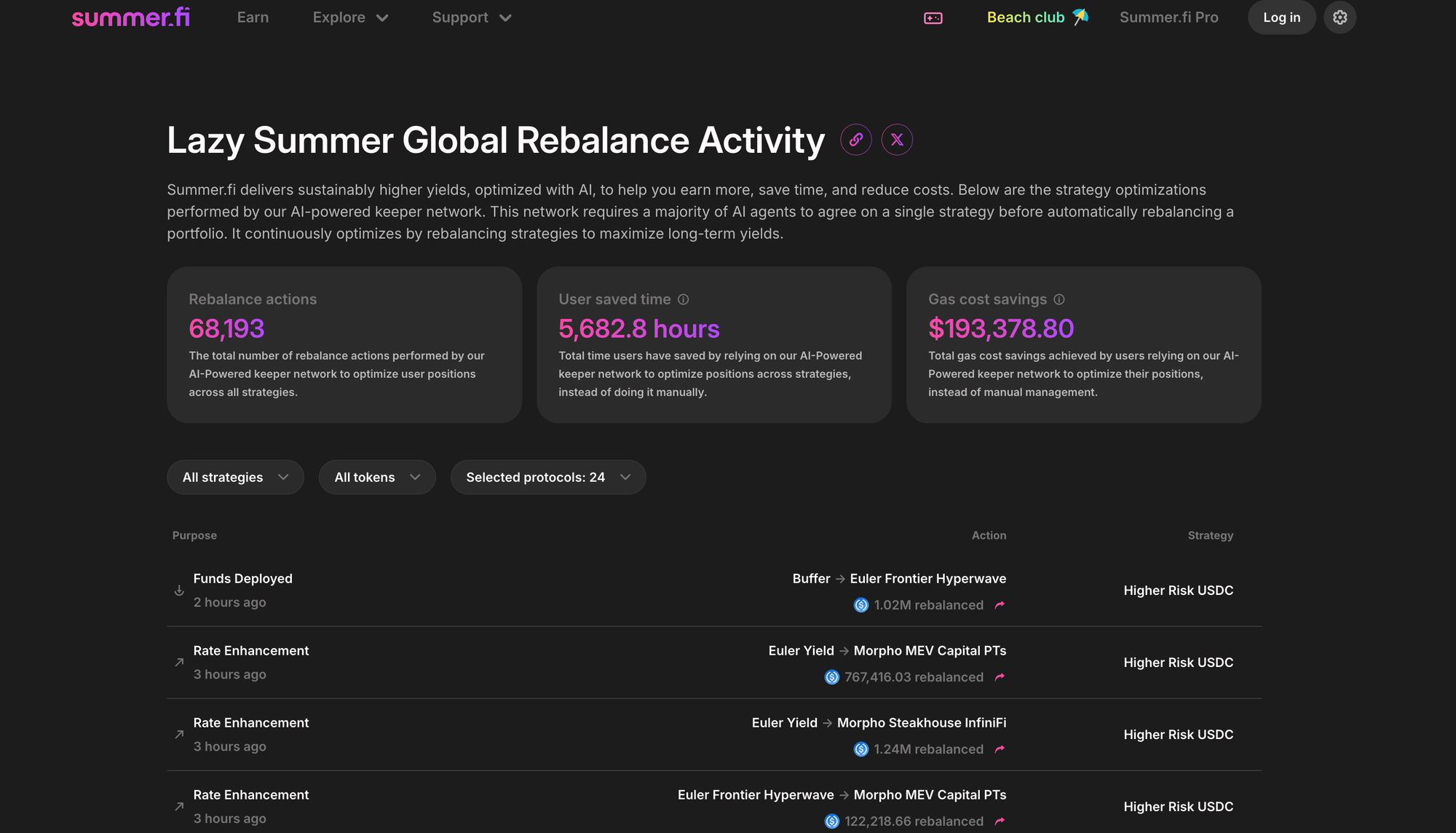Show User saved time info tooltip icon
Image resolution: width=1456 pixels, height=833 pixels.
coord(683,299)
